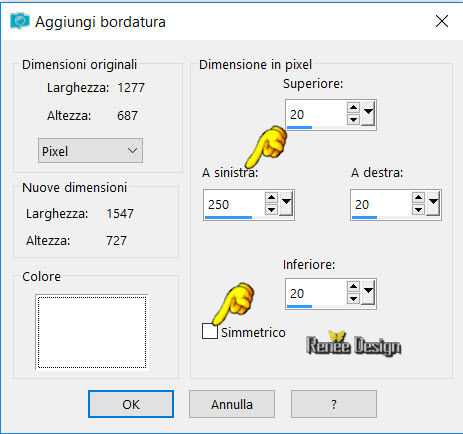This screenshot has height=434, width=463.
Task: Increase the A destra value with up arrow
Action: tap(418, 198)
